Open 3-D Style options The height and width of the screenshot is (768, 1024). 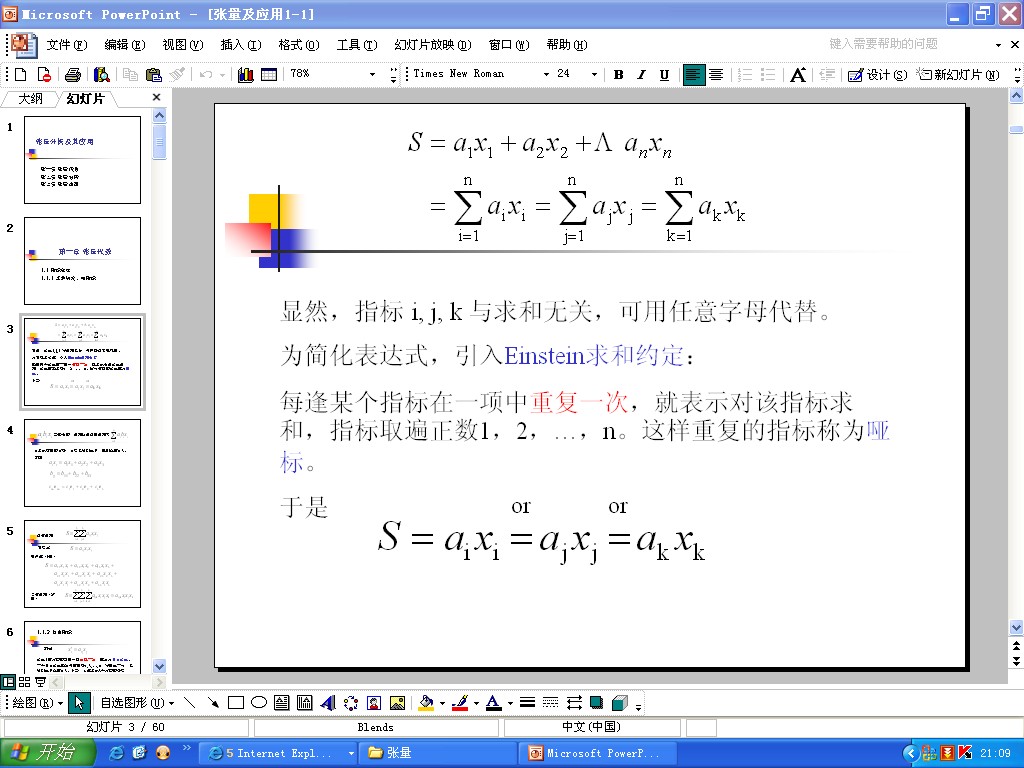click(620, 703)
